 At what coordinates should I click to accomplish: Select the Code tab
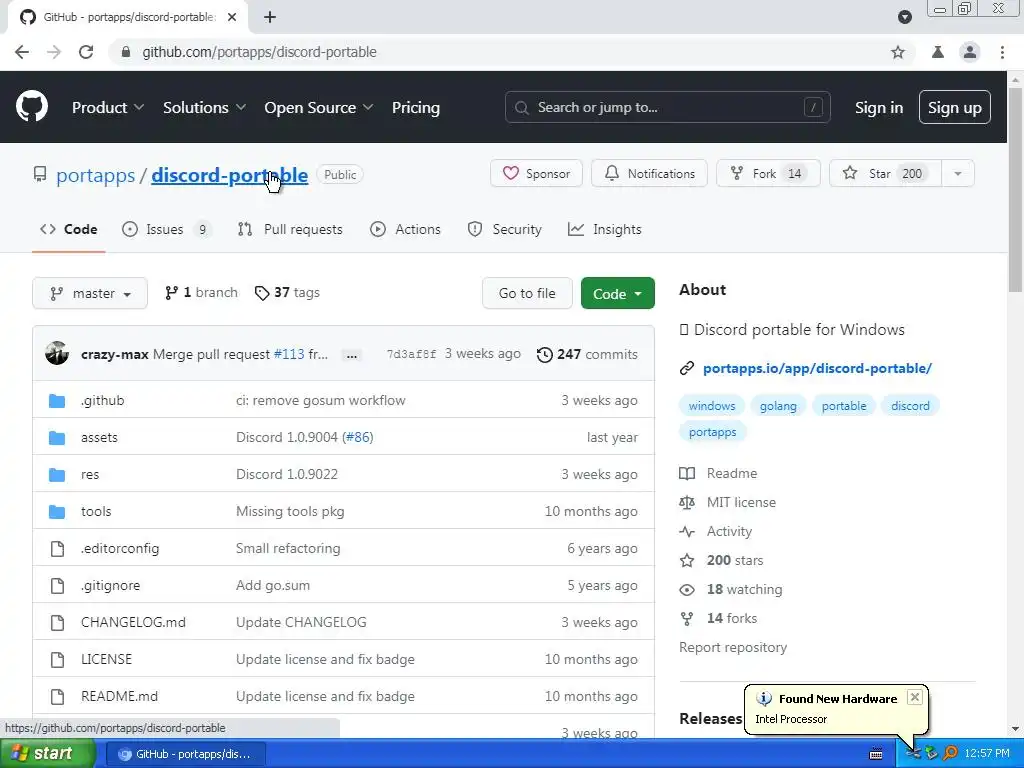[69, 229]
